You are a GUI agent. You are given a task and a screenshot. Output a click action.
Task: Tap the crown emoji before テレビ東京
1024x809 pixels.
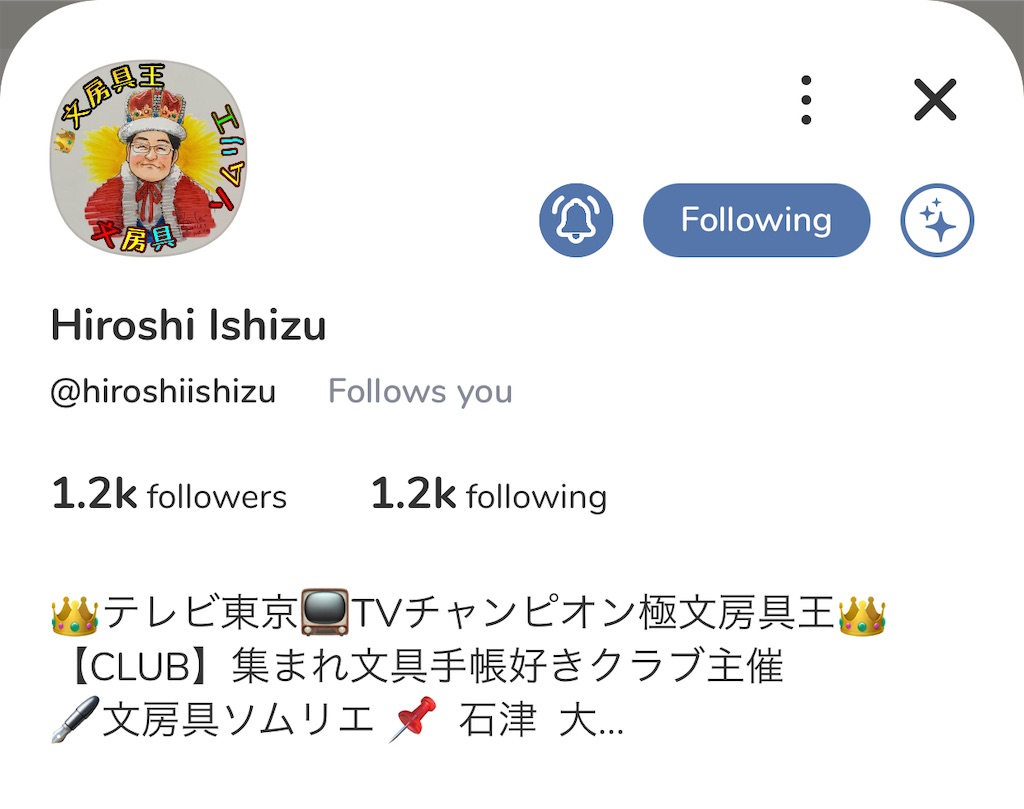75,614
